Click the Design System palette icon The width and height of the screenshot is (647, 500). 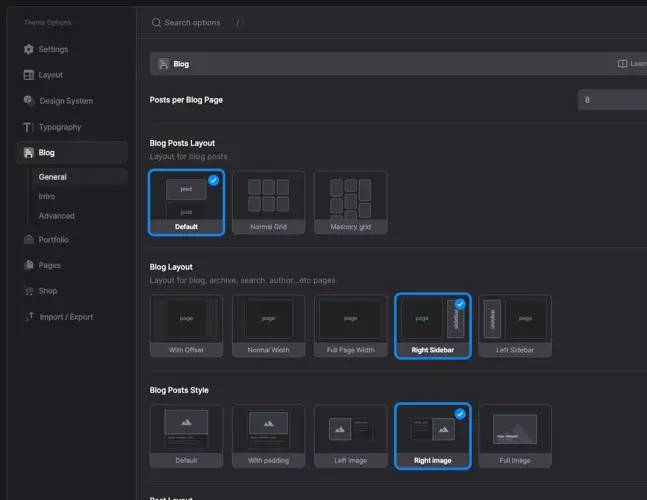click(x=29, y=101)
